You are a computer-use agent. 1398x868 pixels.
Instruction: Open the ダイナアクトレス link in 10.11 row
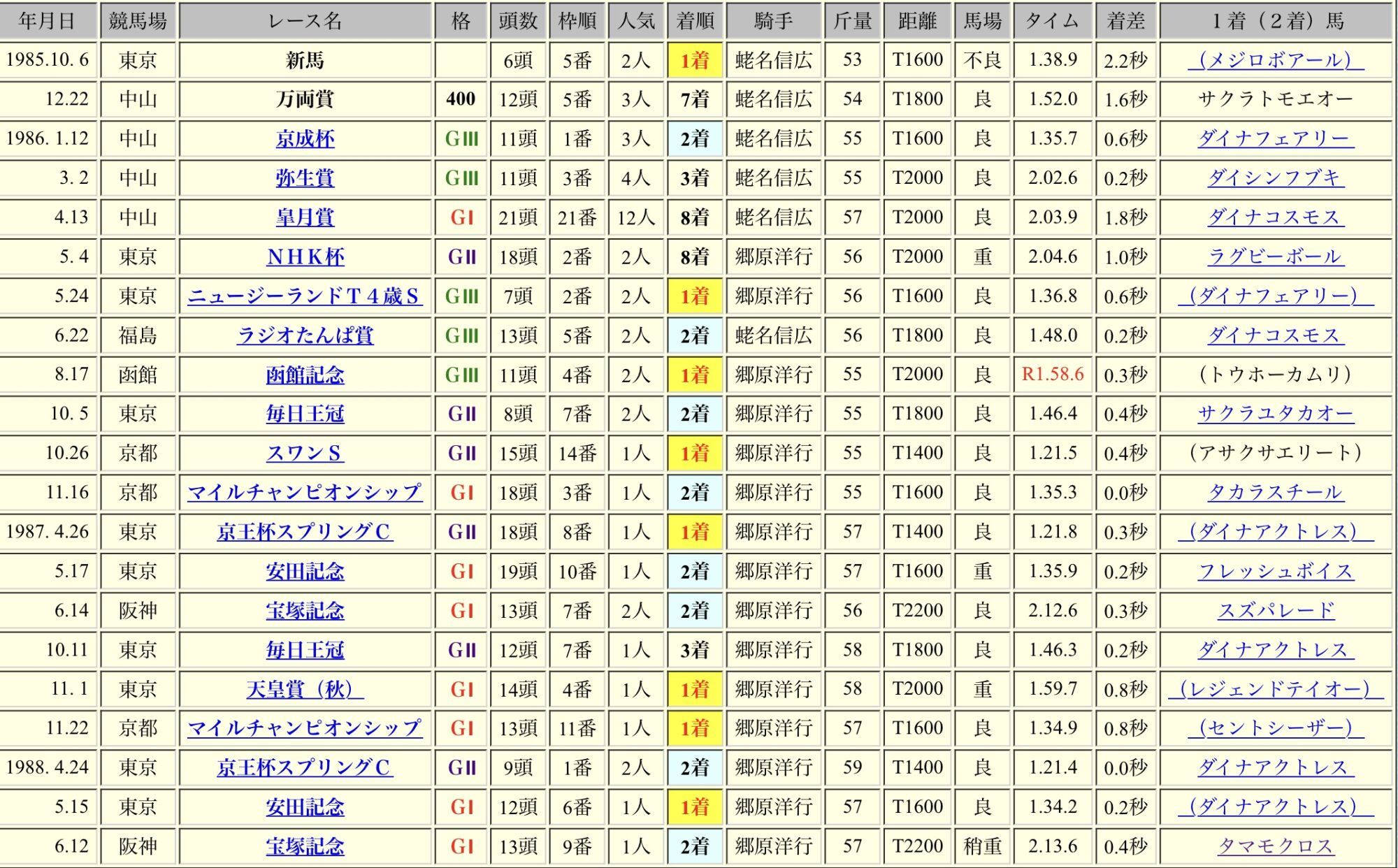[1276, 650]
